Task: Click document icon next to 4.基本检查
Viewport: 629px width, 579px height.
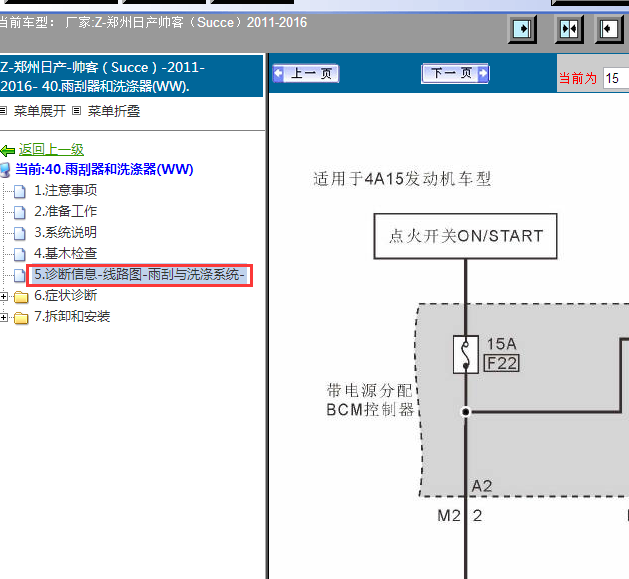Action: click(x=20, y=254)
